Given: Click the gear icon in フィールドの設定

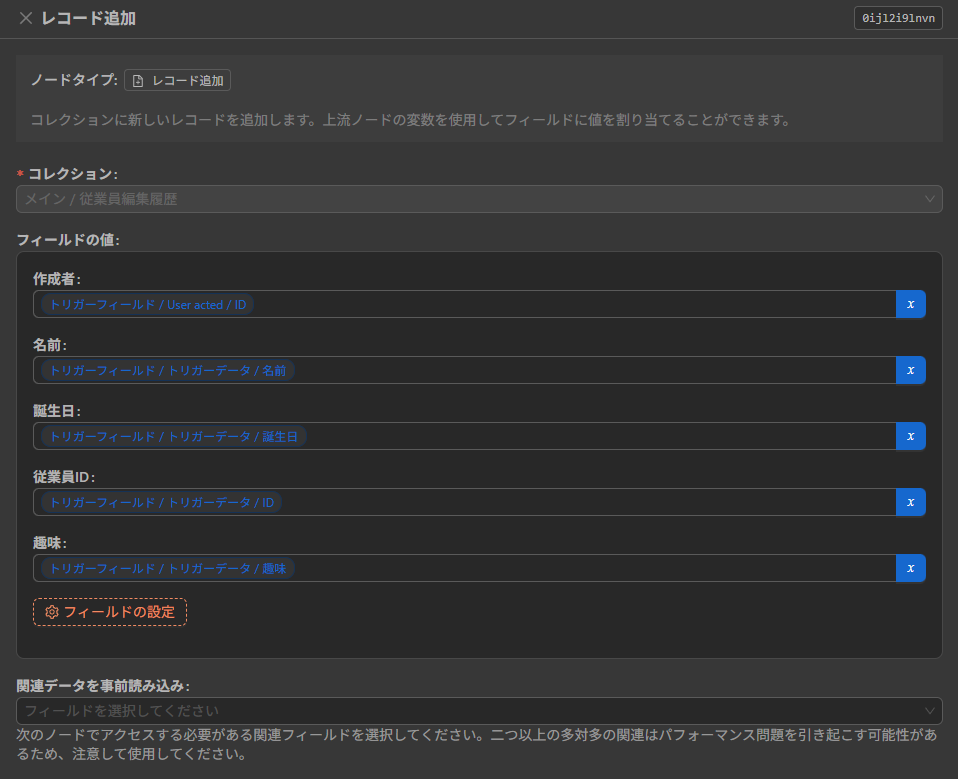Looking at the screenshot, I should (x=52, y=612).
